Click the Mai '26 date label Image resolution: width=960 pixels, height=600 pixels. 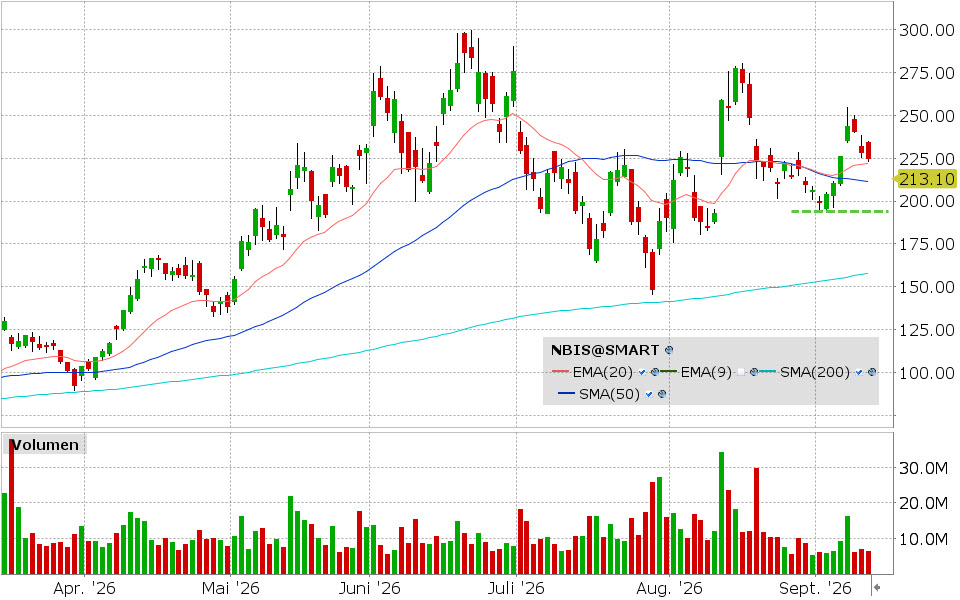(x=231, y=588)
